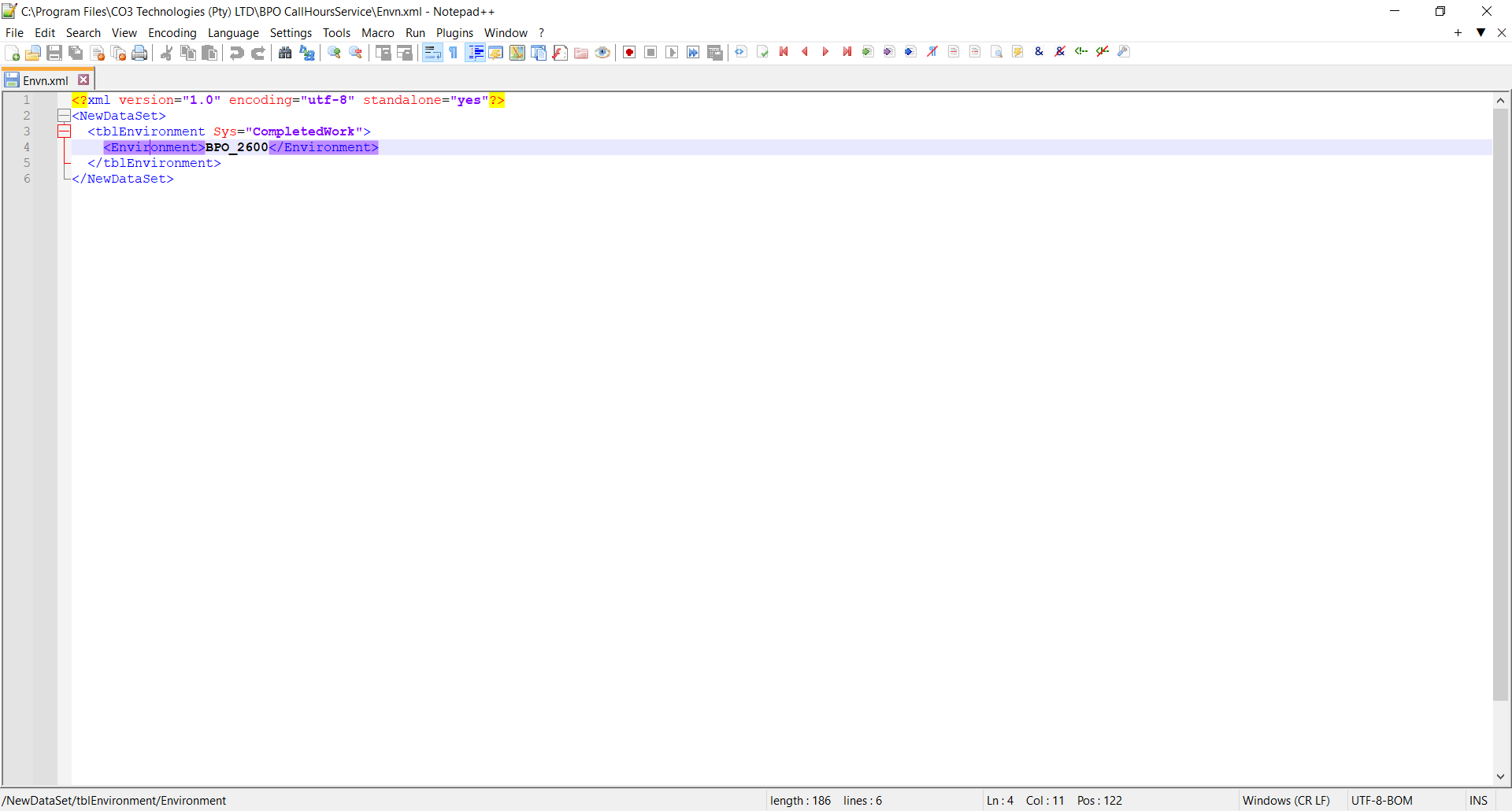Toggle file monitoring eye icon
This screenshot has height=811, width=1512.
[602, 53]
